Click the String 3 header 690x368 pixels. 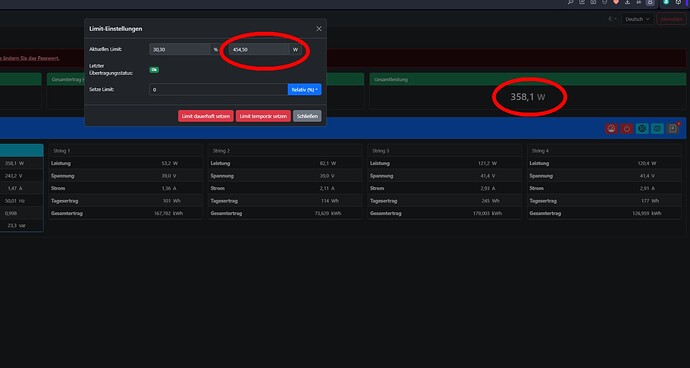[381, 151]
